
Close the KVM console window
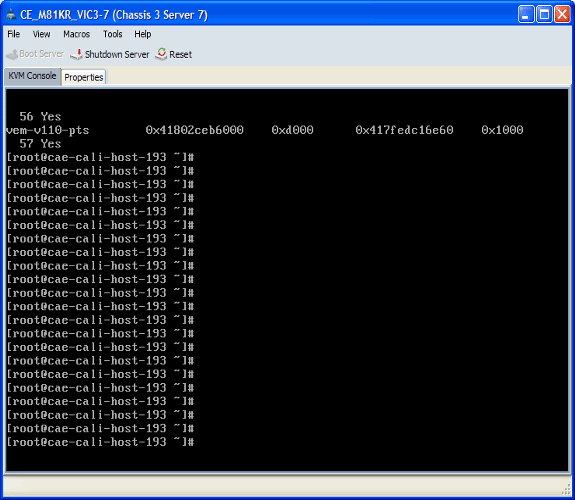(x=562, y=15)
